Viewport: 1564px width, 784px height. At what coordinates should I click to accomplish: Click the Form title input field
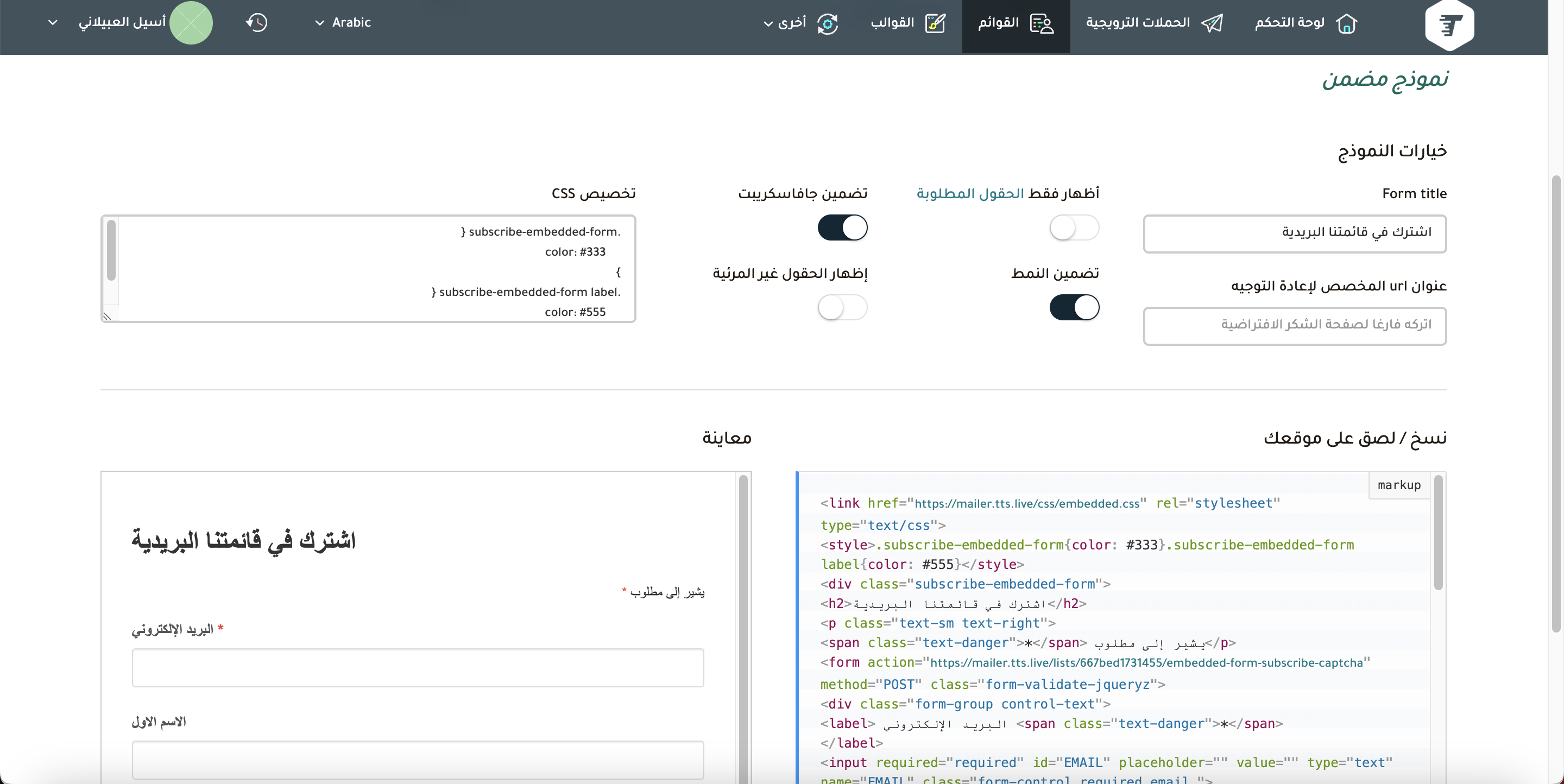click(x=1295, y=233)
